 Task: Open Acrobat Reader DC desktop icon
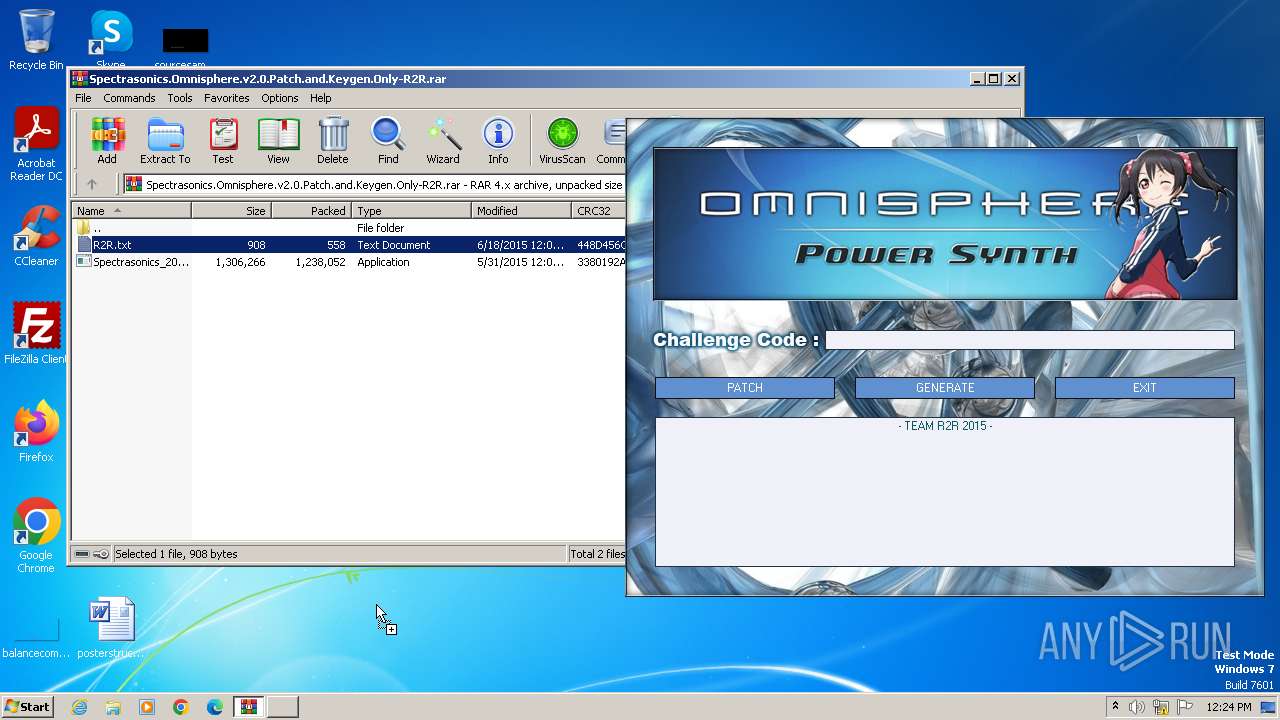click(x=36, y=145)
